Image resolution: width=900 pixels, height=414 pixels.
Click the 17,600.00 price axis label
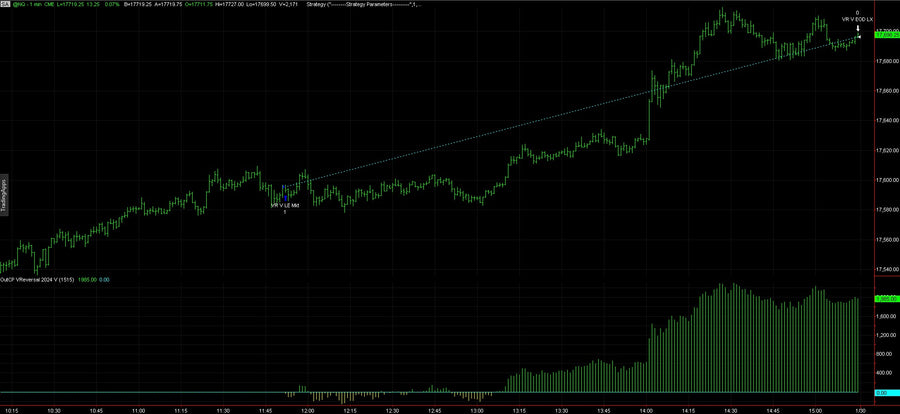coord(886,180)
